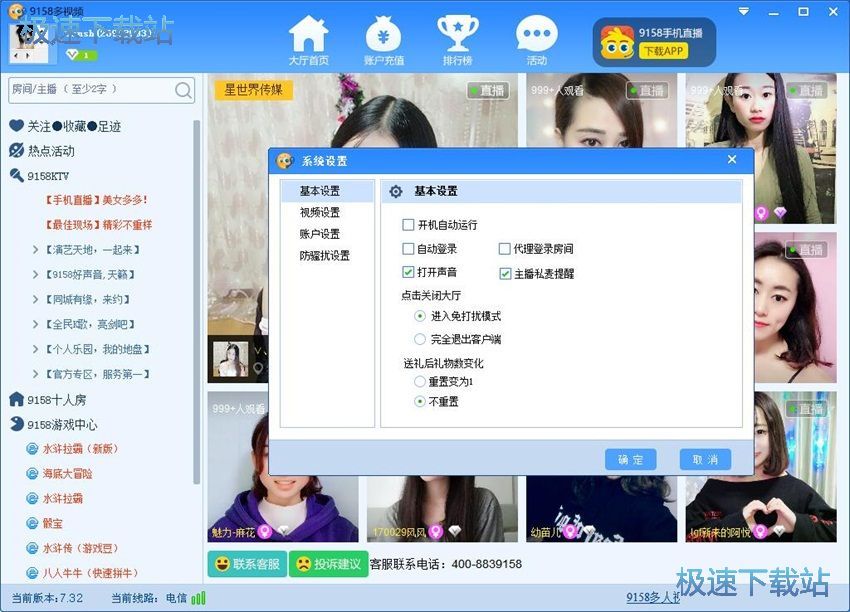Screen dimensions: 850x612
Task: Open the 活动 chat bubble icon
Action: (536, 41)
